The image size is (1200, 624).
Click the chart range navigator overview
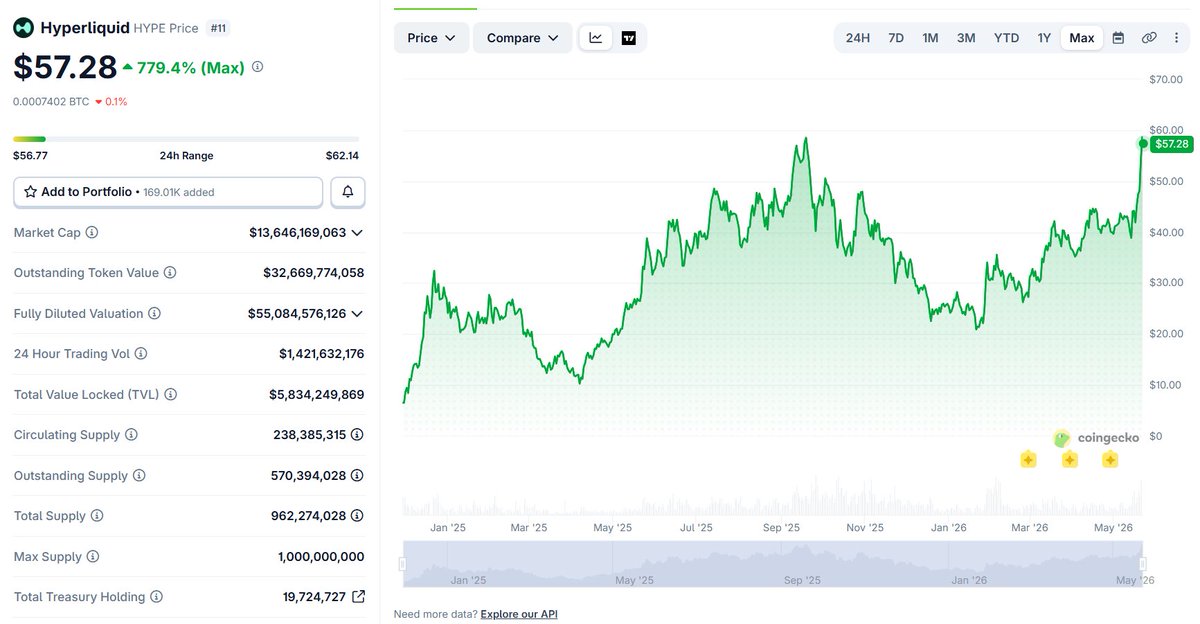pyautogui.click(x=773, y=564)
